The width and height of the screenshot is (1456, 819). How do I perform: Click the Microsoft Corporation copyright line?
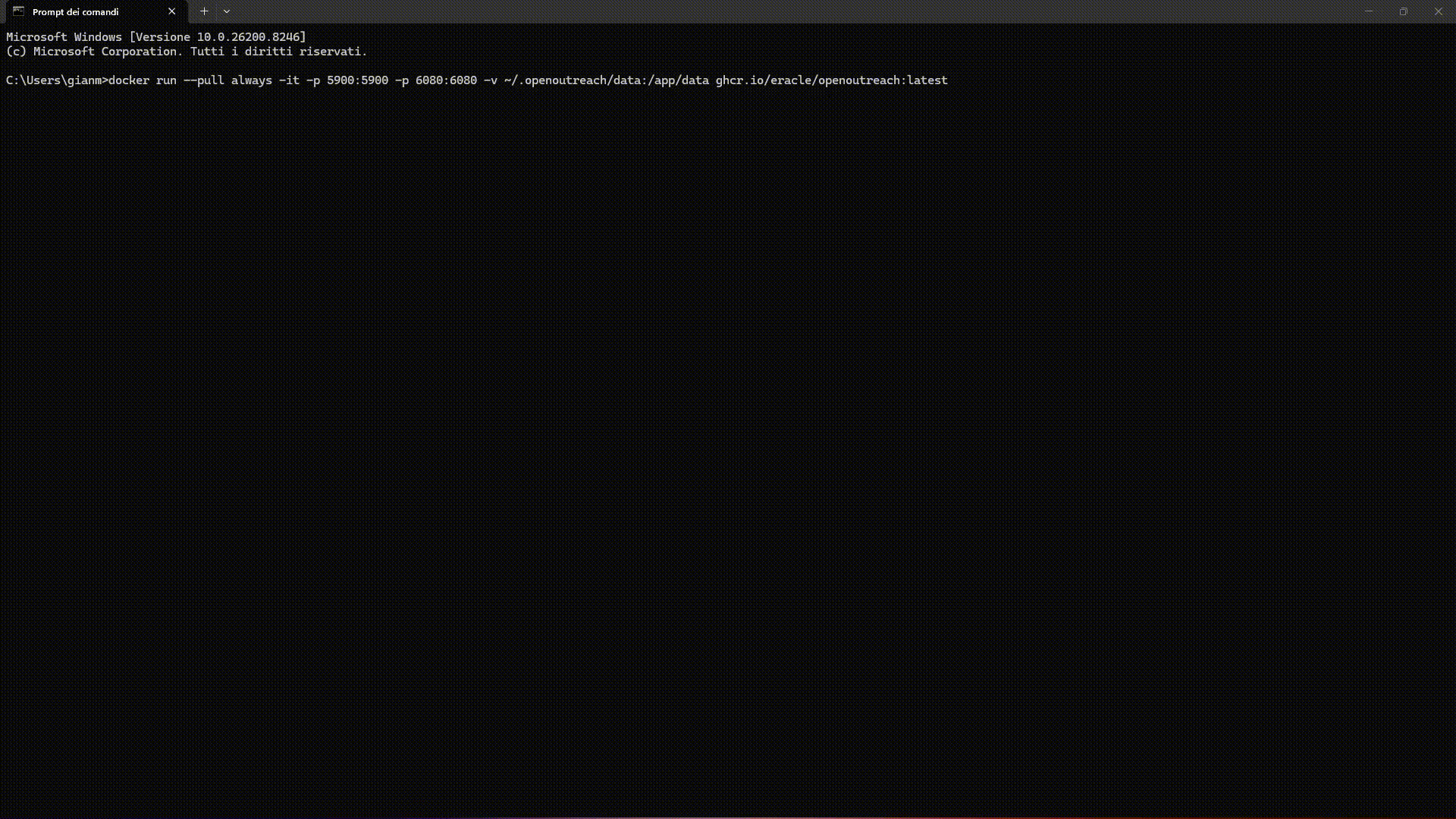[x=187, y=52]
